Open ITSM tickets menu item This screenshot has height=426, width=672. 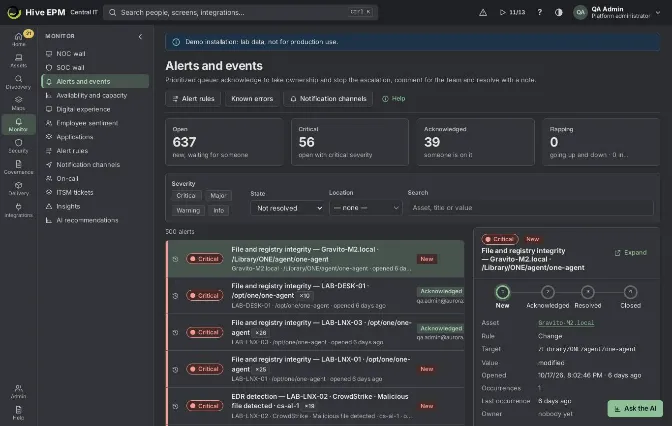[x=95, y=192]
